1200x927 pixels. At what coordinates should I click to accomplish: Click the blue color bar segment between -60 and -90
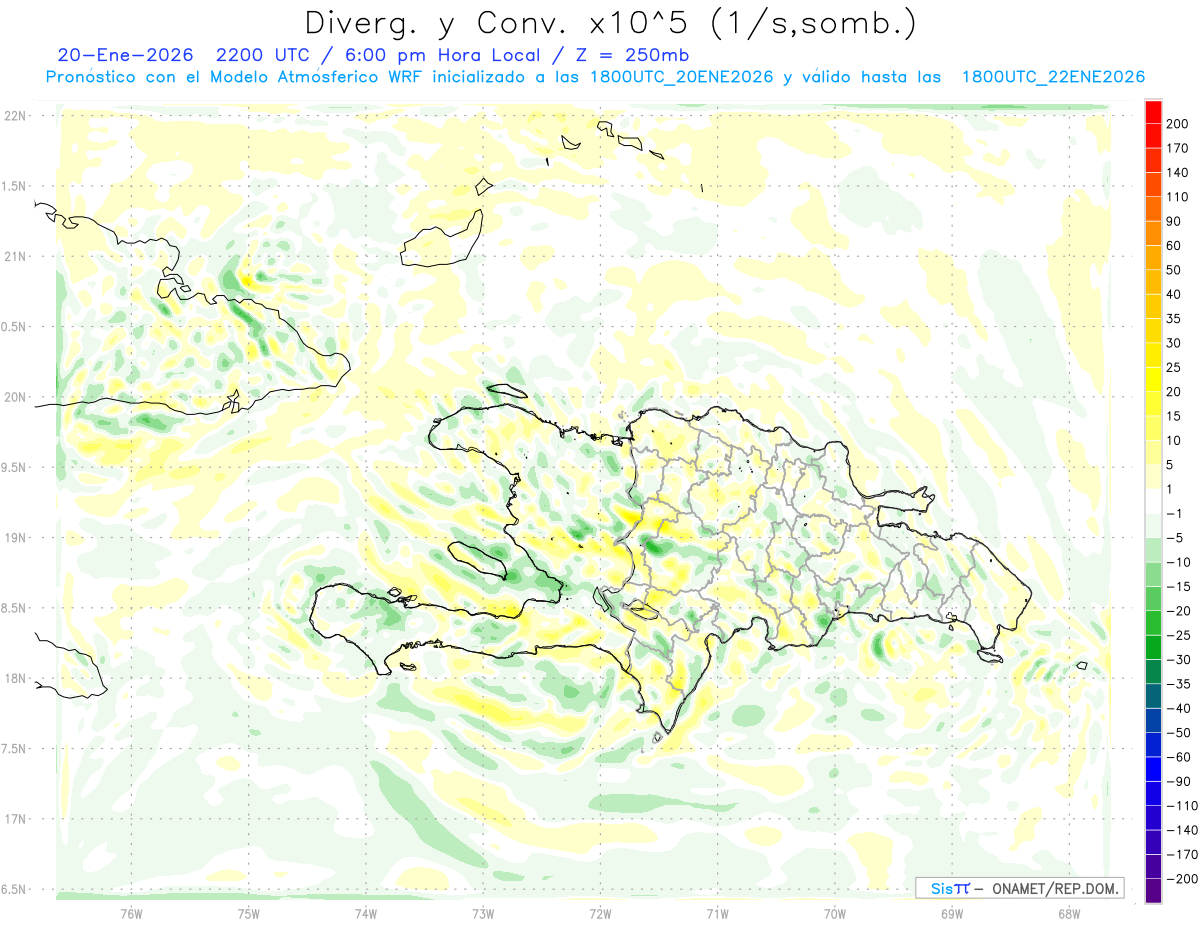click(x=1153, y=769)
